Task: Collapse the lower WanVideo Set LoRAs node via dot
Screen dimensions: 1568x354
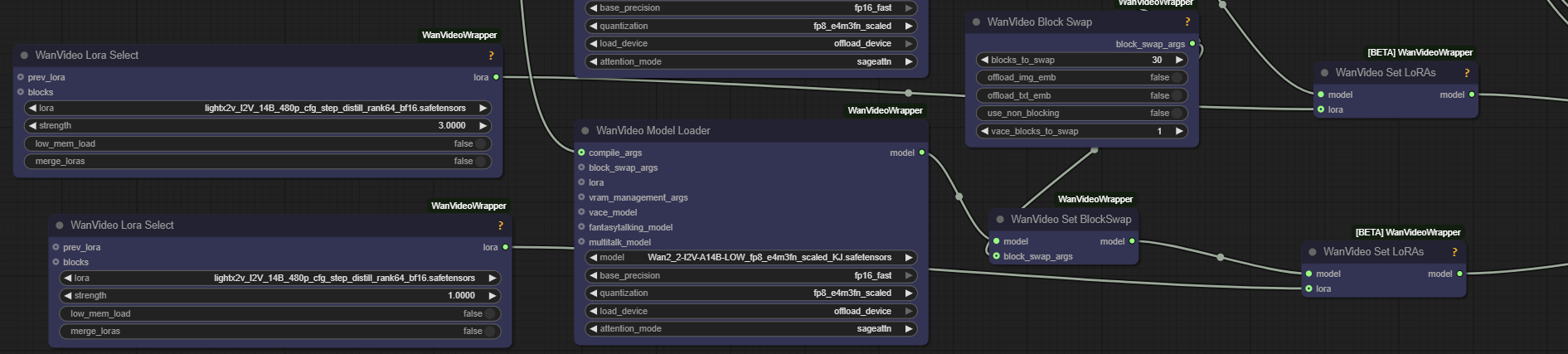Action: point(1313,252)
